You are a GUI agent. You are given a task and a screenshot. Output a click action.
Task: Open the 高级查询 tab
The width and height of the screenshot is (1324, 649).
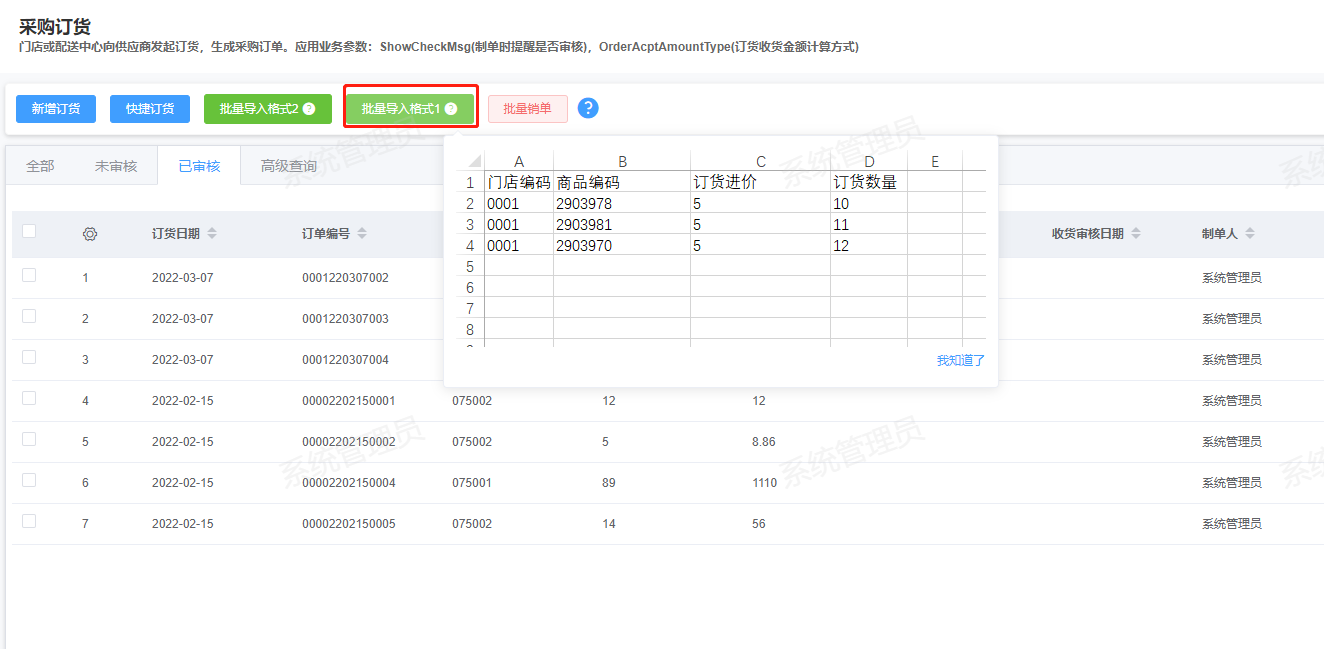[288, 166]
